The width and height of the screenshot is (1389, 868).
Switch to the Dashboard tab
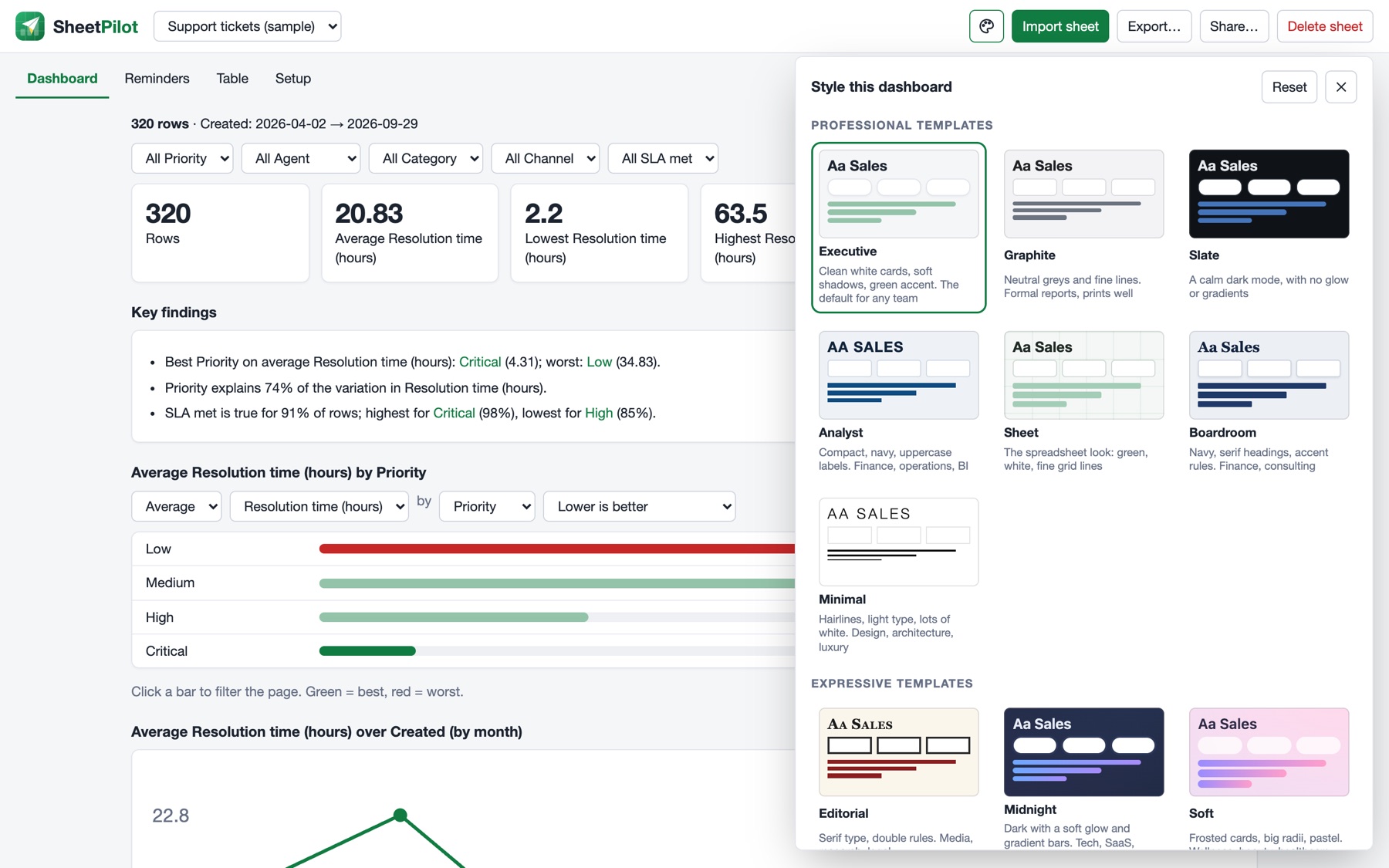(x=63, y=79)
